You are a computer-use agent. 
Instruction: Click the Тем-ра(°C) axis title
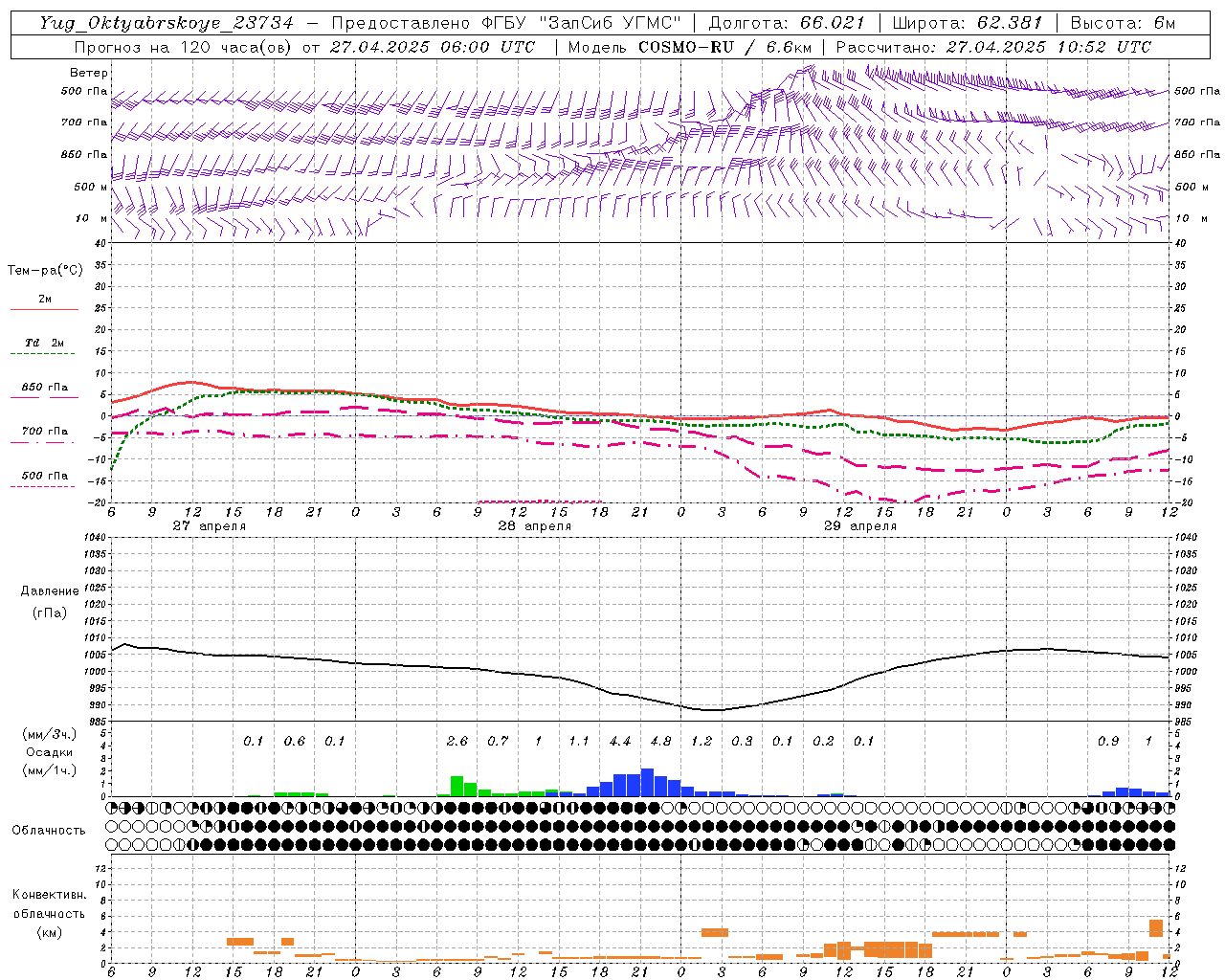(x=45, y=271)
